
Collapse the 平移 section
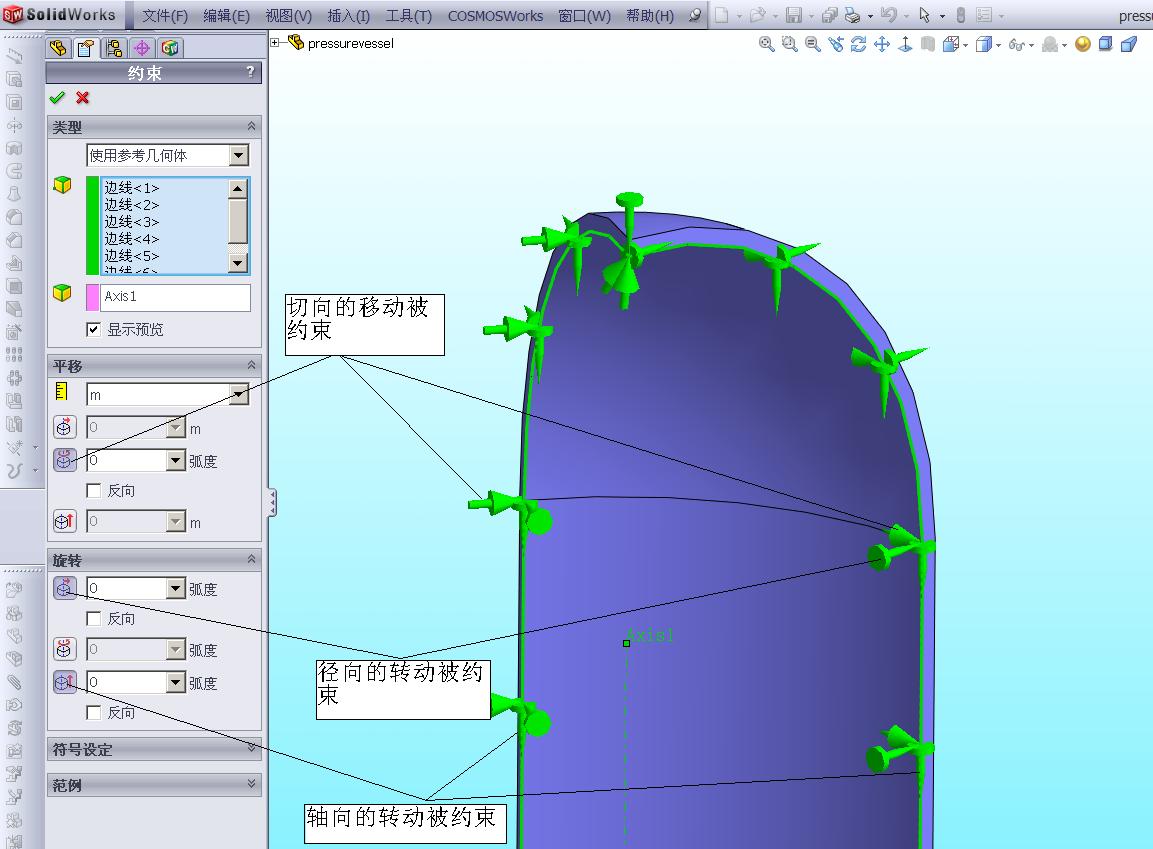pos(251,365)
